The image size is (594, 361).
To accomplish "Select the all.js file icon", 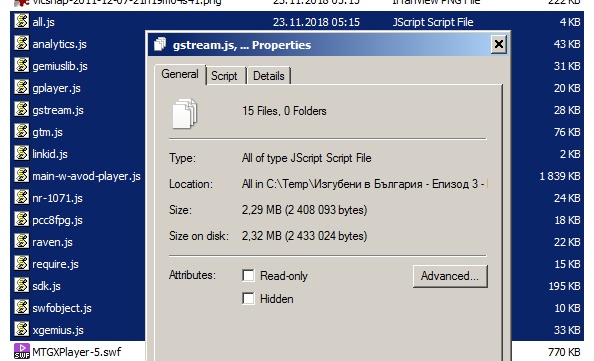I will pos(22,21).
